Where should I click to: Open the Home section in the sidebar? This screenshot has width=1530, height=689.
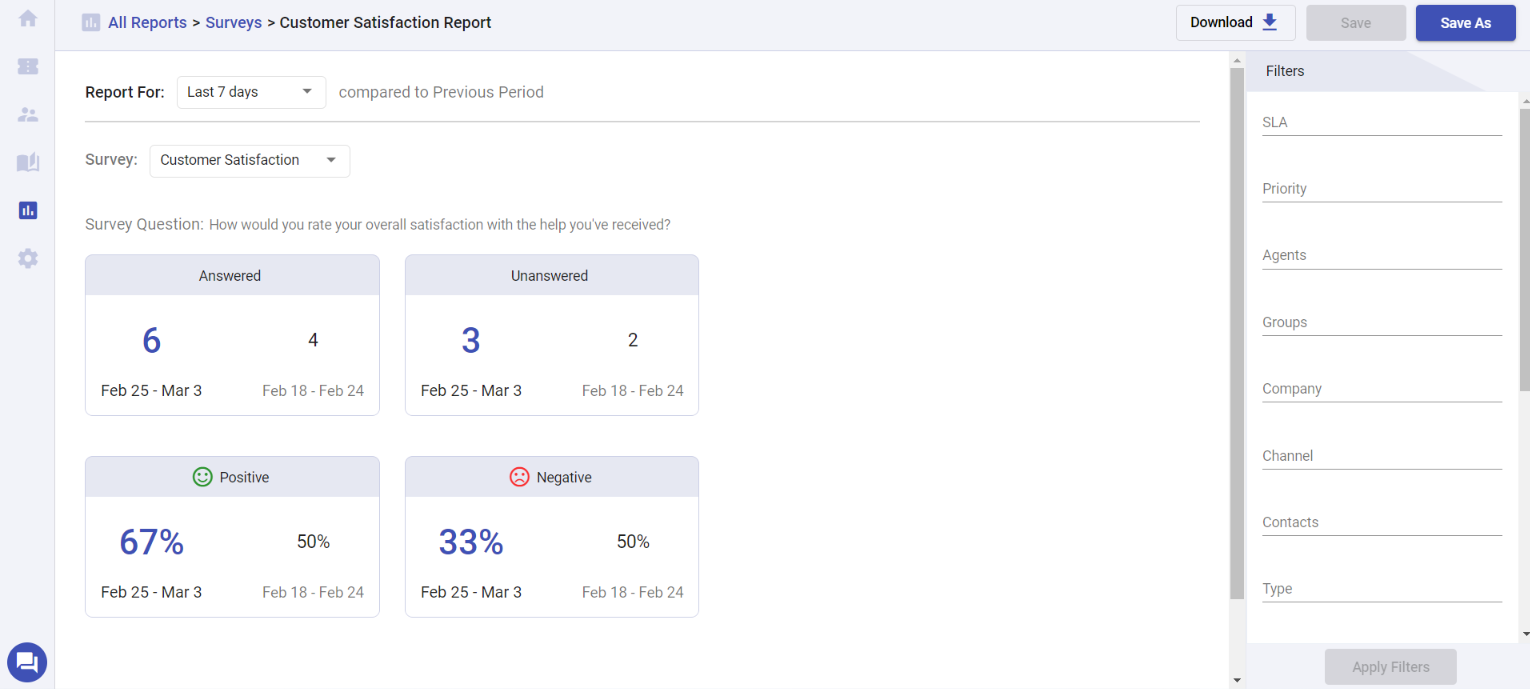tap(27, 18)
